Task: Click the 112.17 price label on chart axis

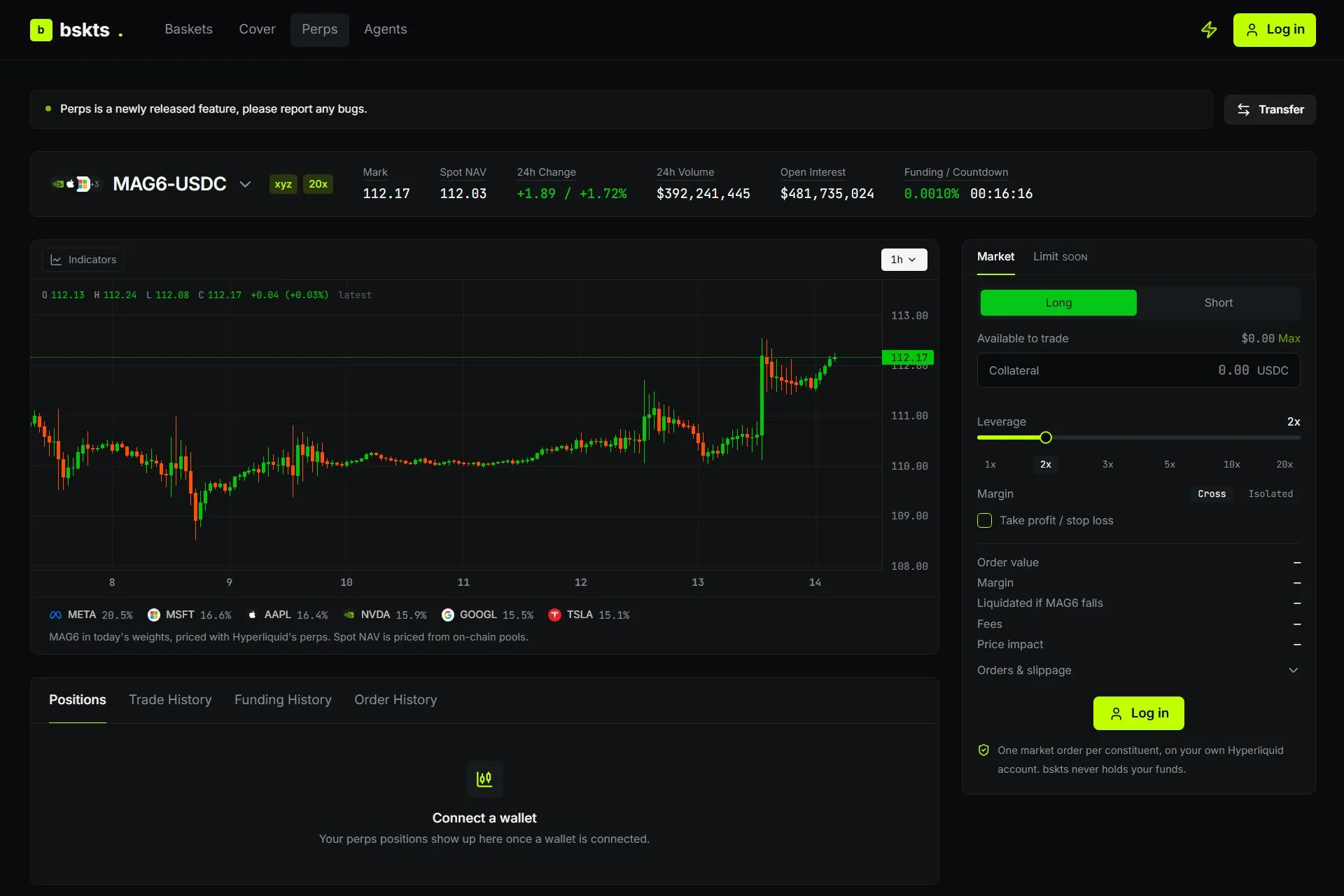Action: tap(908, 358)
